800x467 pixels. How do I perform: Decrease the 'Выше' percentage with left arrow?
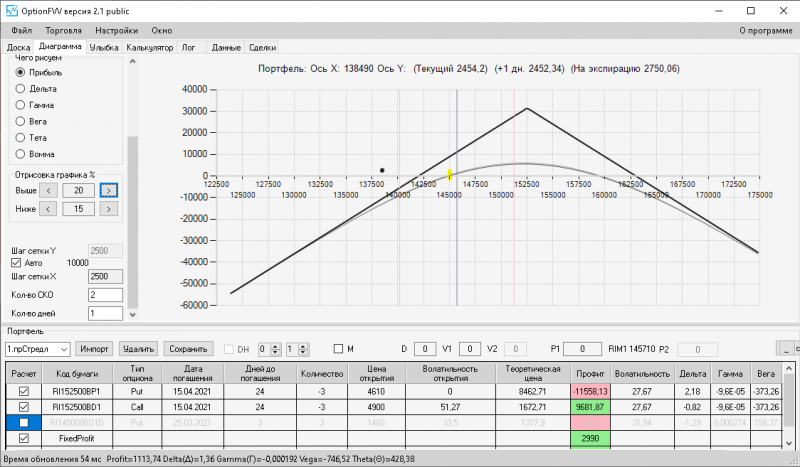[x=48, y=190]
